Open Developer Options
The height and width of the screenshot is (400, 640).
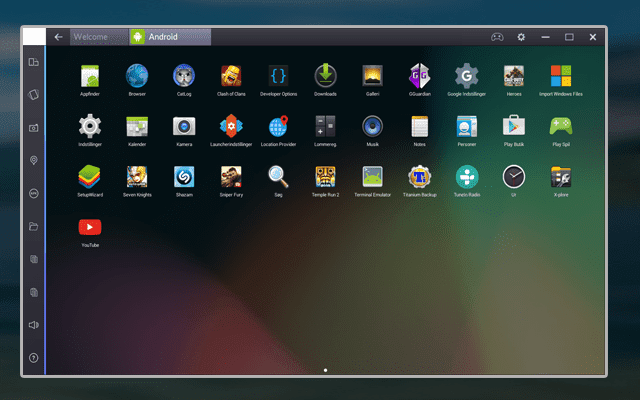(x=278, y=76)
